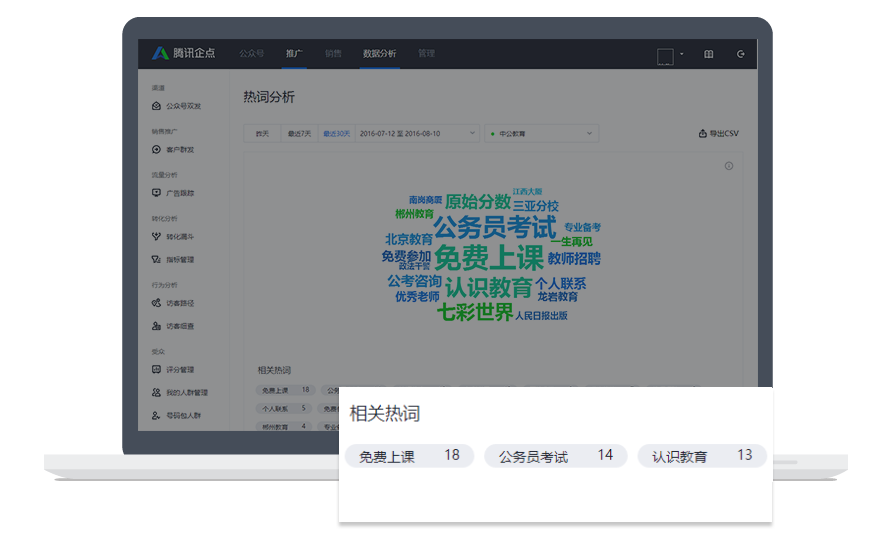This screenshot has width=891, height=546.
Task: Click the enlarged 认识教育 13 tag
Action: (702, 456)
